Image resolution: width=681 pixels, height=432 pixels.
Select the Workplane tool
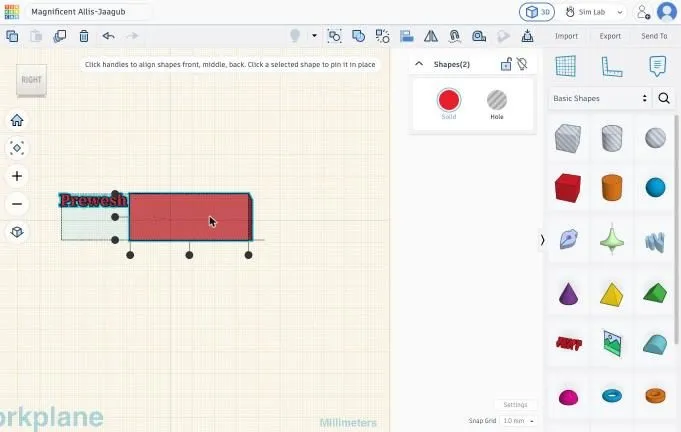coord(566,67)
